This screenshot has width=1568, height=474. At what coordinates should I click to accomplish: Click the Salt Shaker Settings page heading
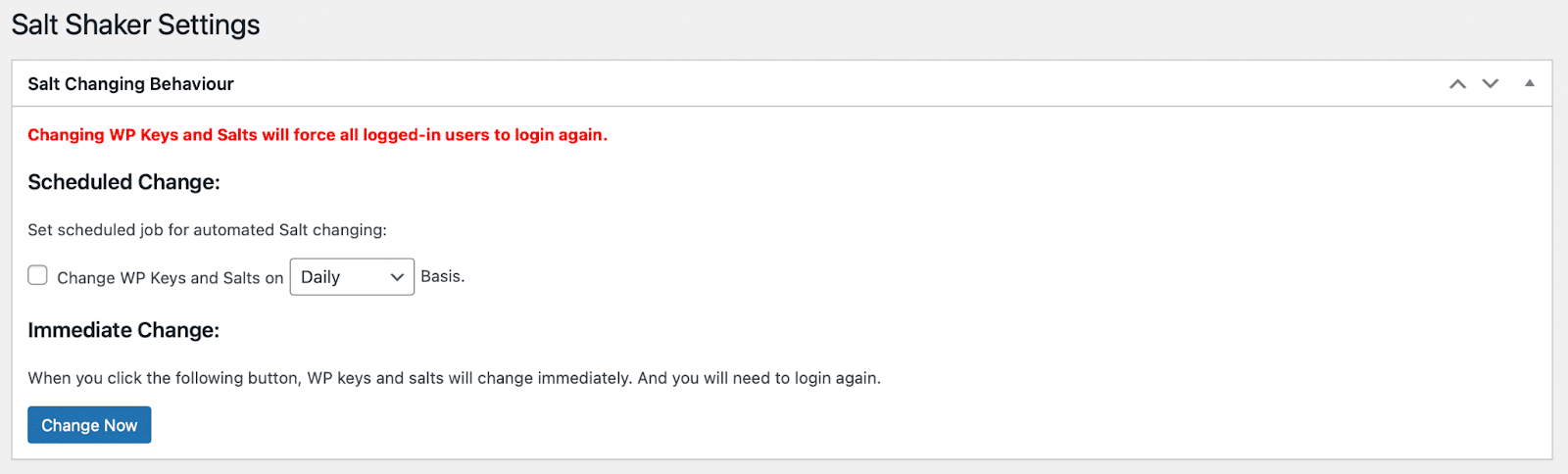135,24
